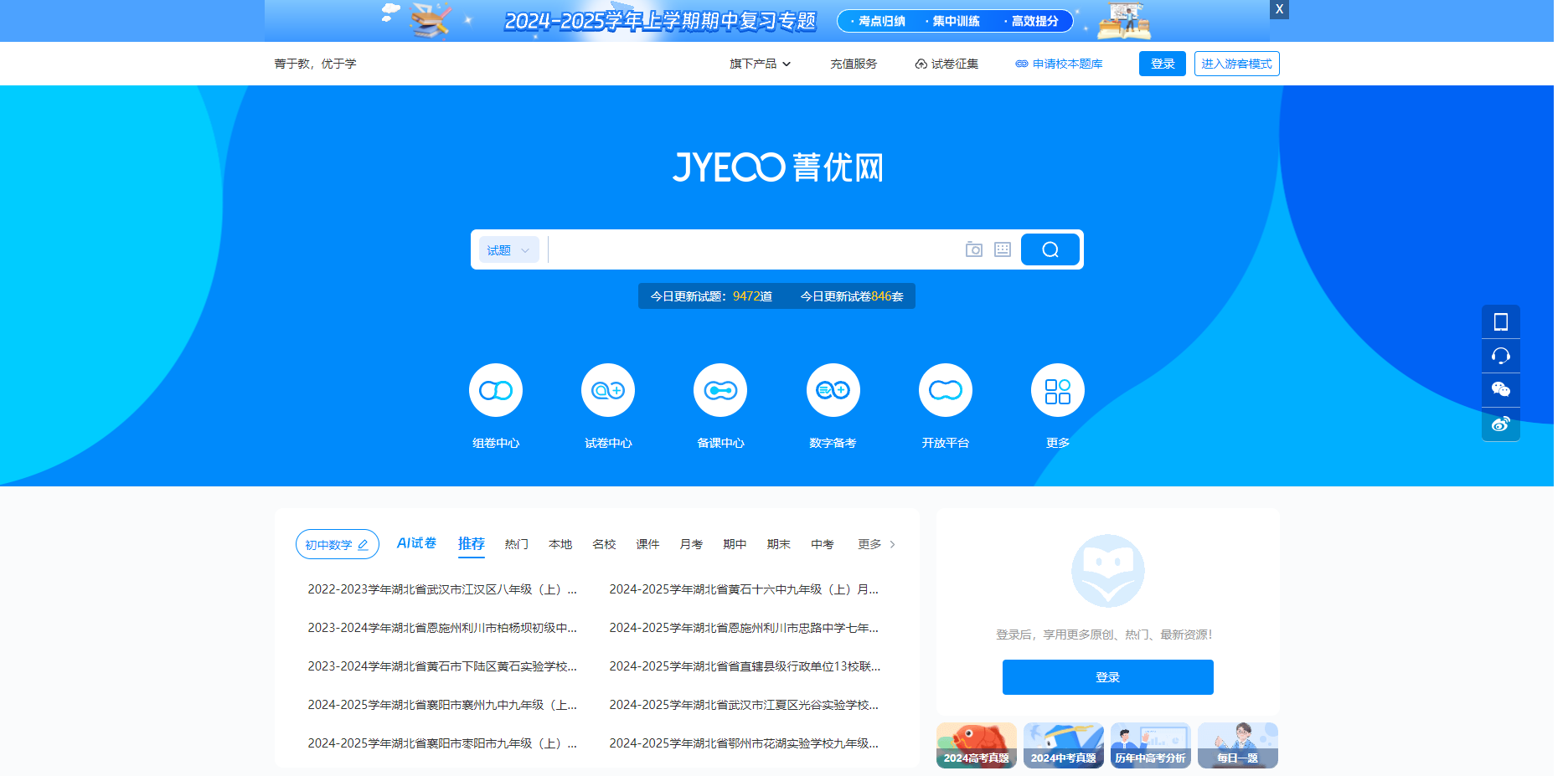Image resolution: width=1568 pixels, height=776 pixels.
Task: Change subject via 初中数学 selector
Action: (x=338, y=544)
